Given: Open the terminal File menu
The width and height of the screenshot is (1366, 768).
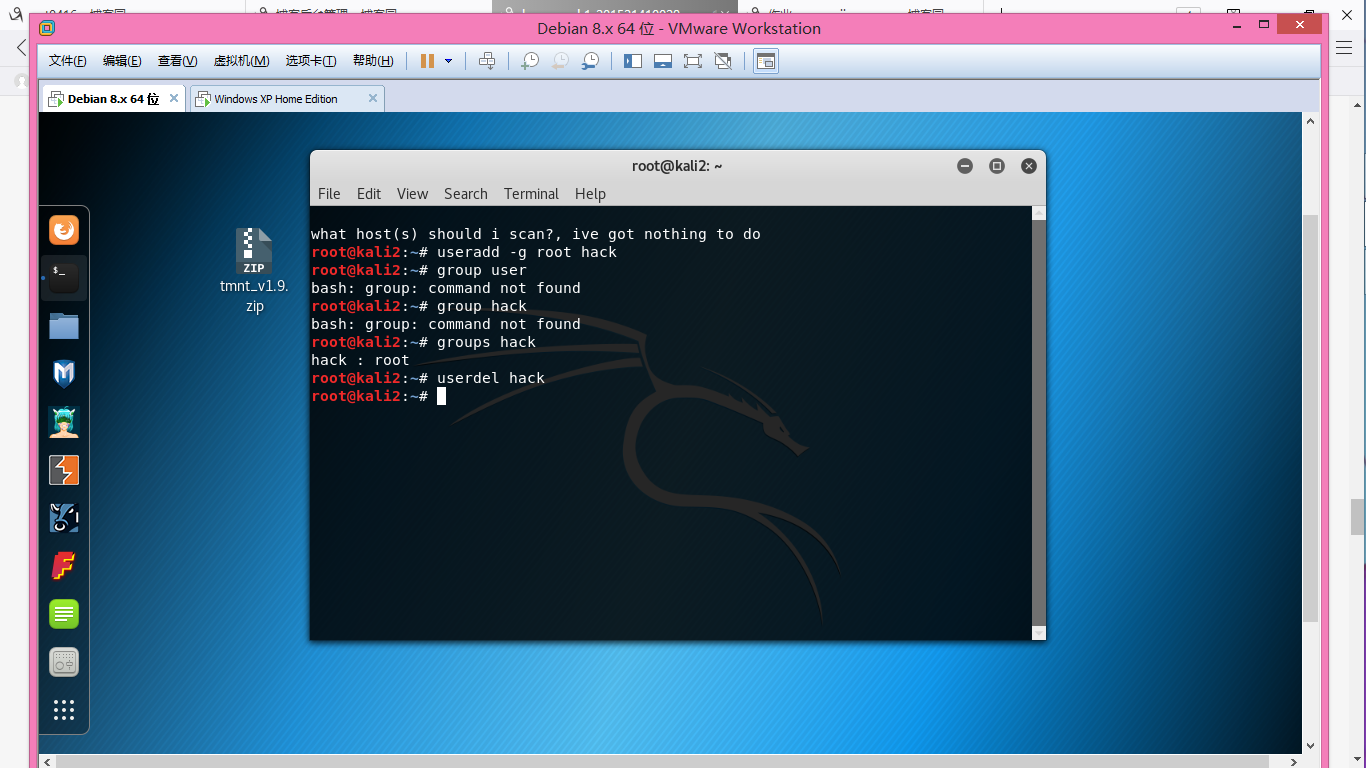Looking at the screenshot, I should 329,194.
